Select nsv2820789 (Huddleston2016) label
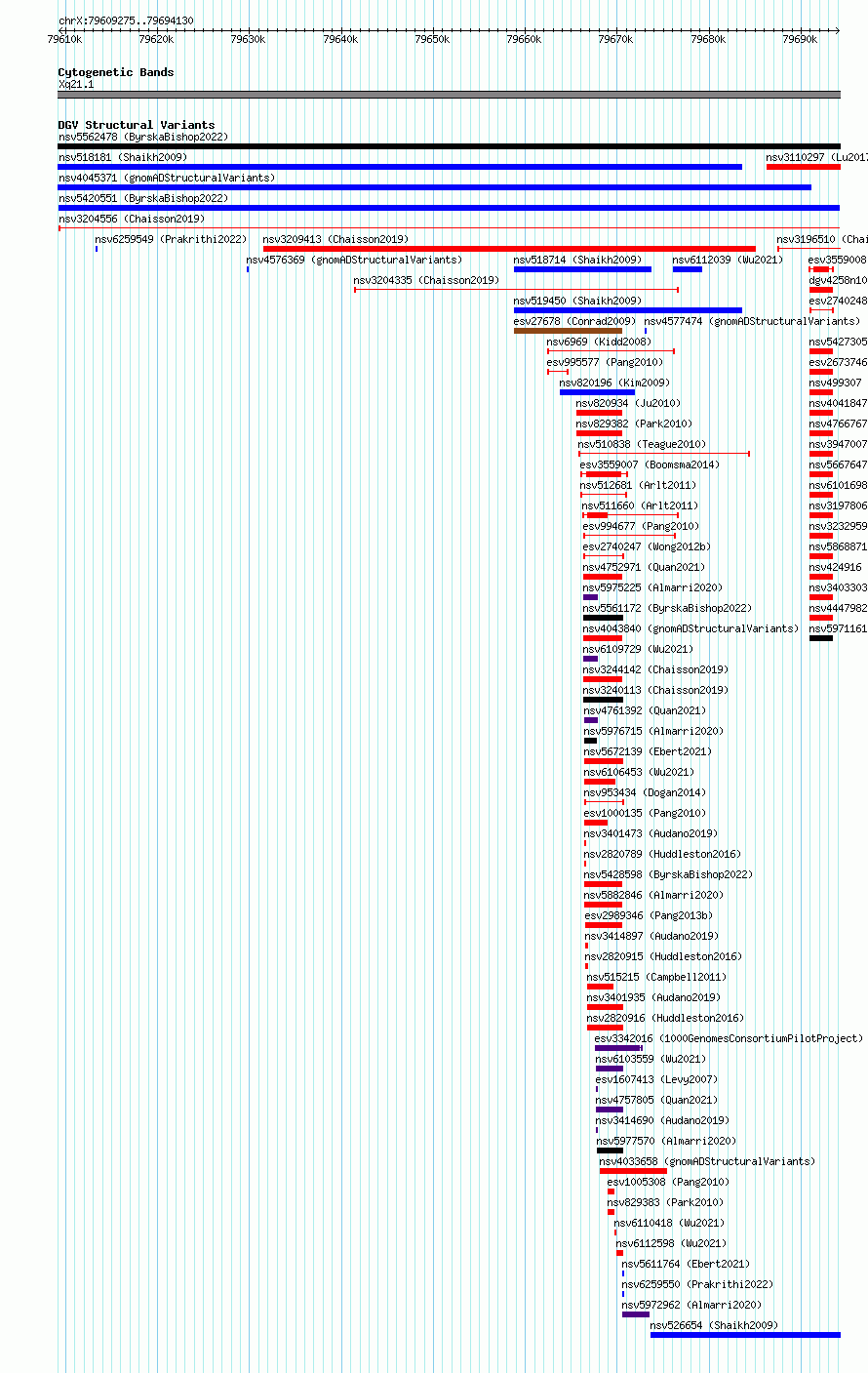The height and width of the screenshot is (1373, 868). click(x=663, y=854)
